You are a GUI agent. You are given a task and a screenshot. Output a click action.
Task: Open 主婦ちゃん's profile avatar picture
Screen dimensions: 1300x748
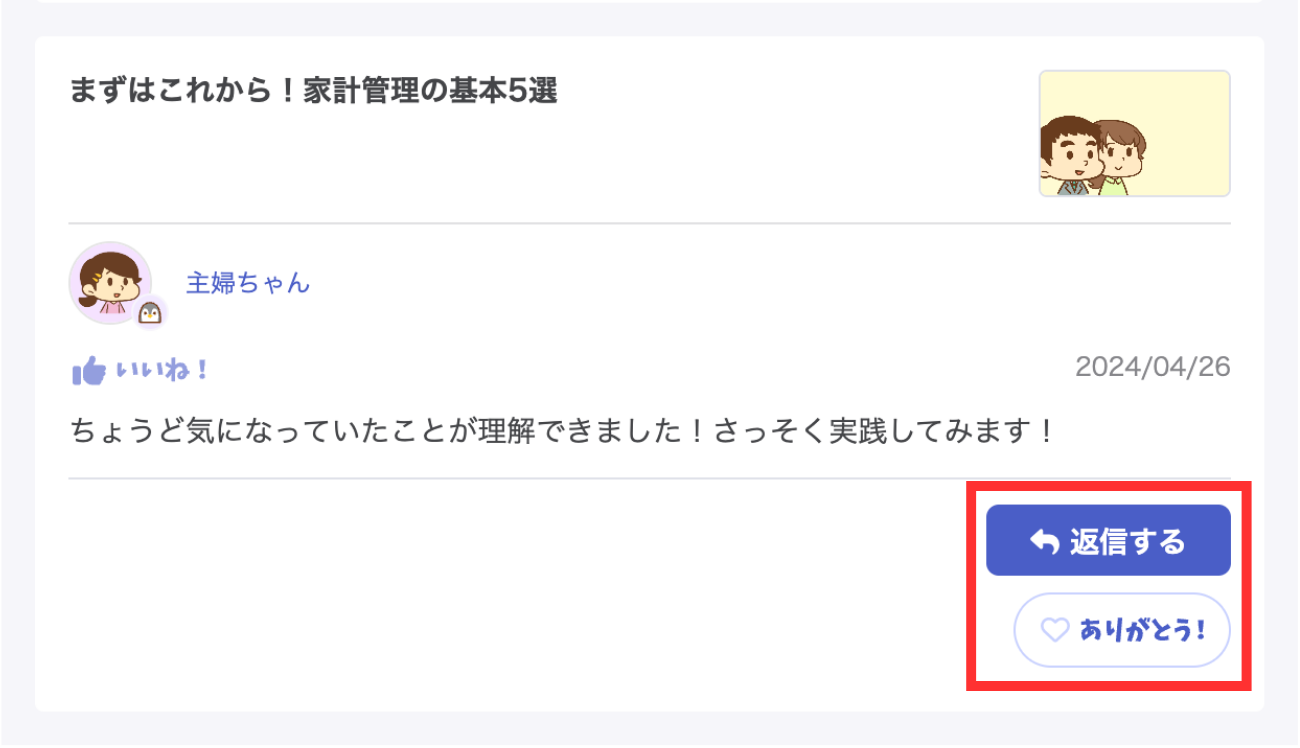pyautogui.click(x=108, y=282)
